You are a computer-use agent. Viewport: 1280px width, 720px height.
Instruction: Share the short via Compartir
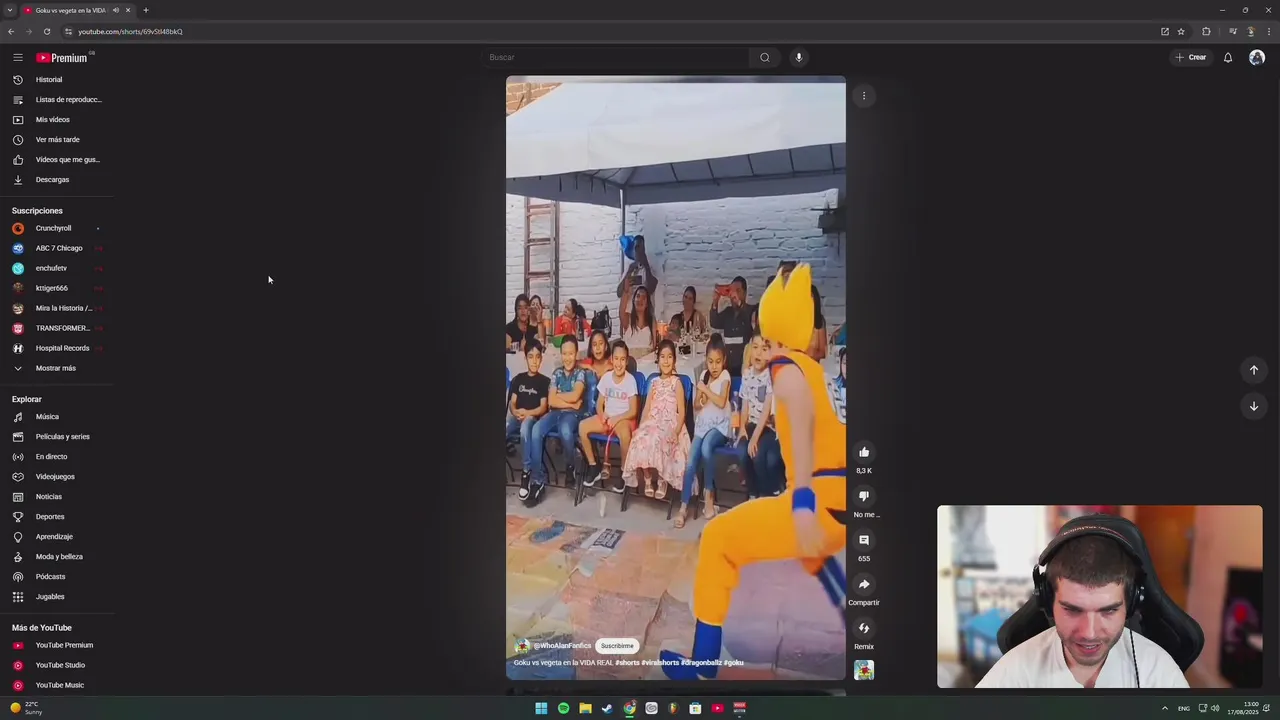[864, 584]
